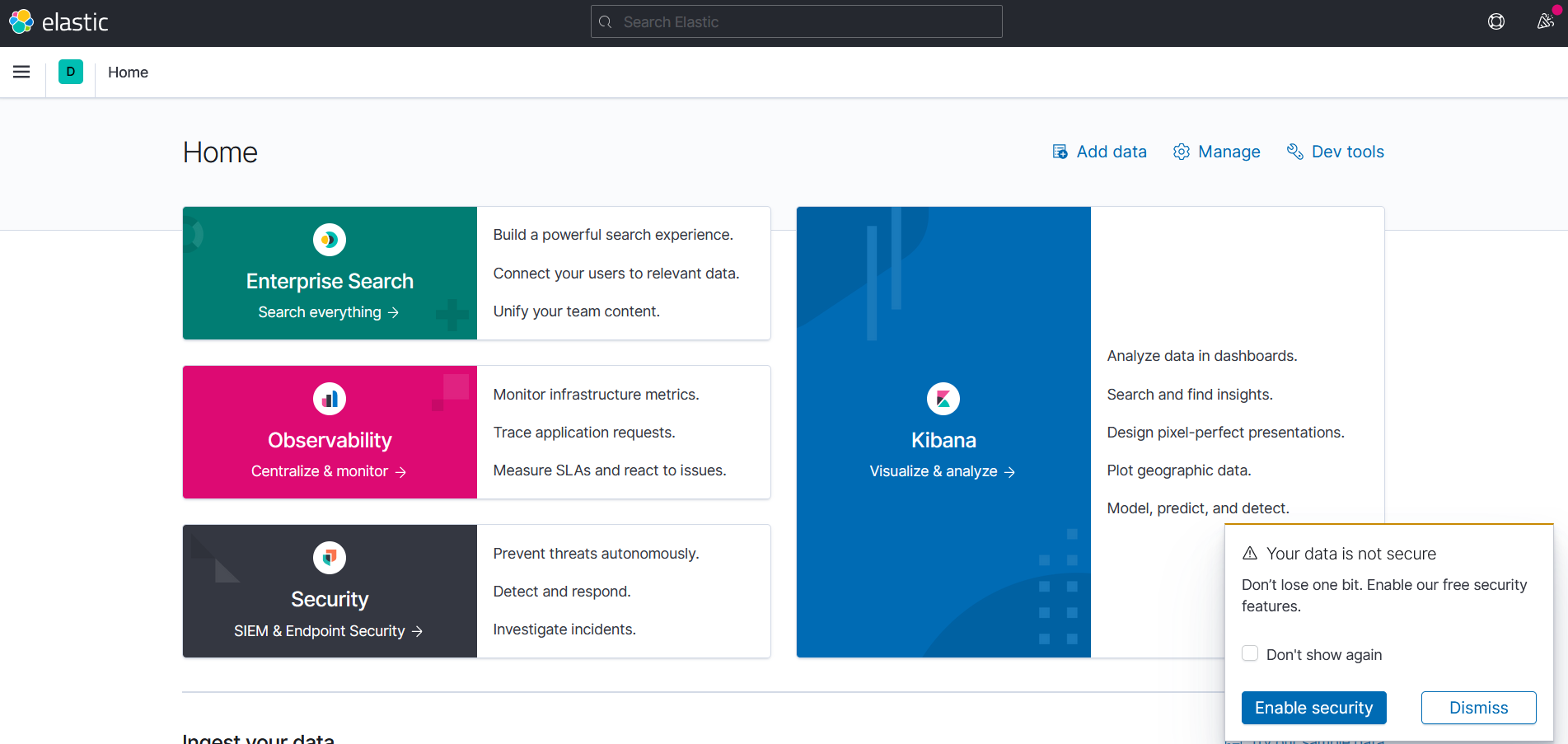This screenshot has width=1568, height=744.
Task: Dismiss the security warning toast
Action: [x=1479, y=708]
